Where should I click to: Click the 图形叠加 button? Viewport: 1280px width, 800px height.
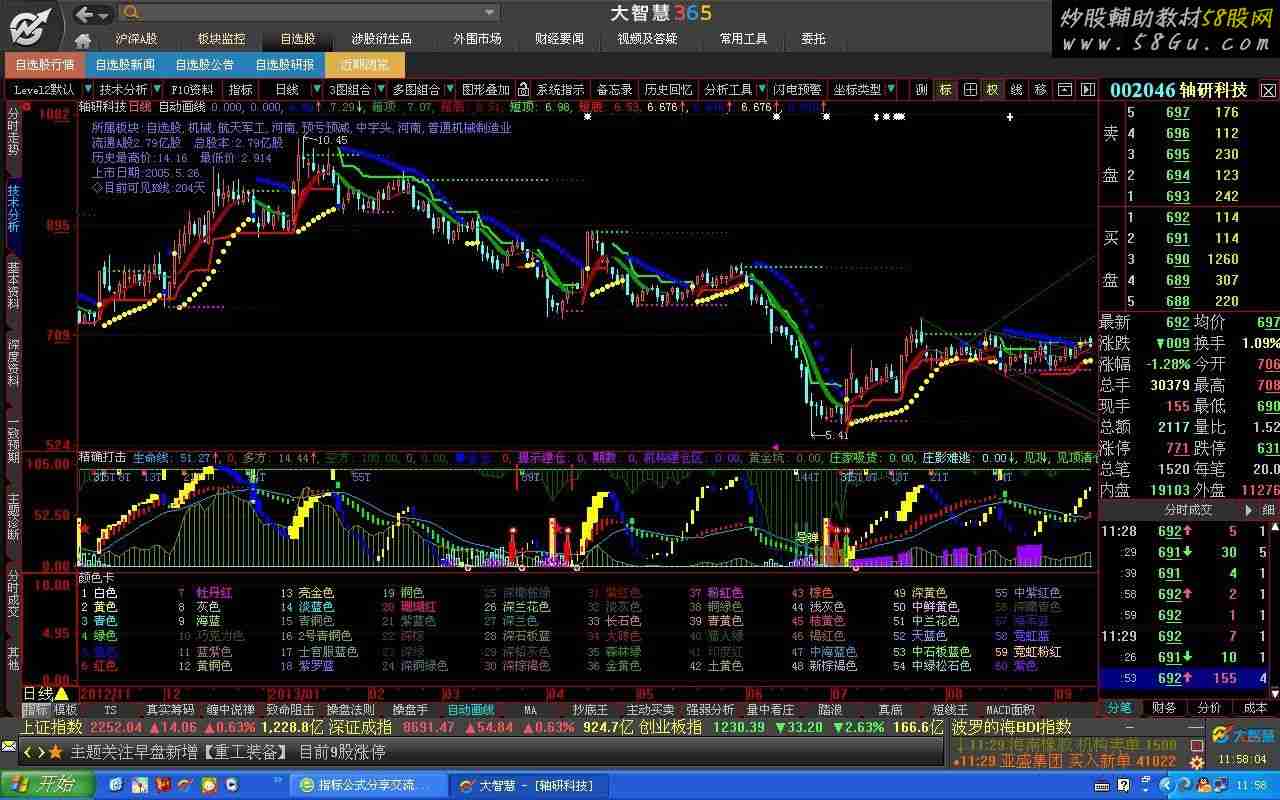coord(486,89)
